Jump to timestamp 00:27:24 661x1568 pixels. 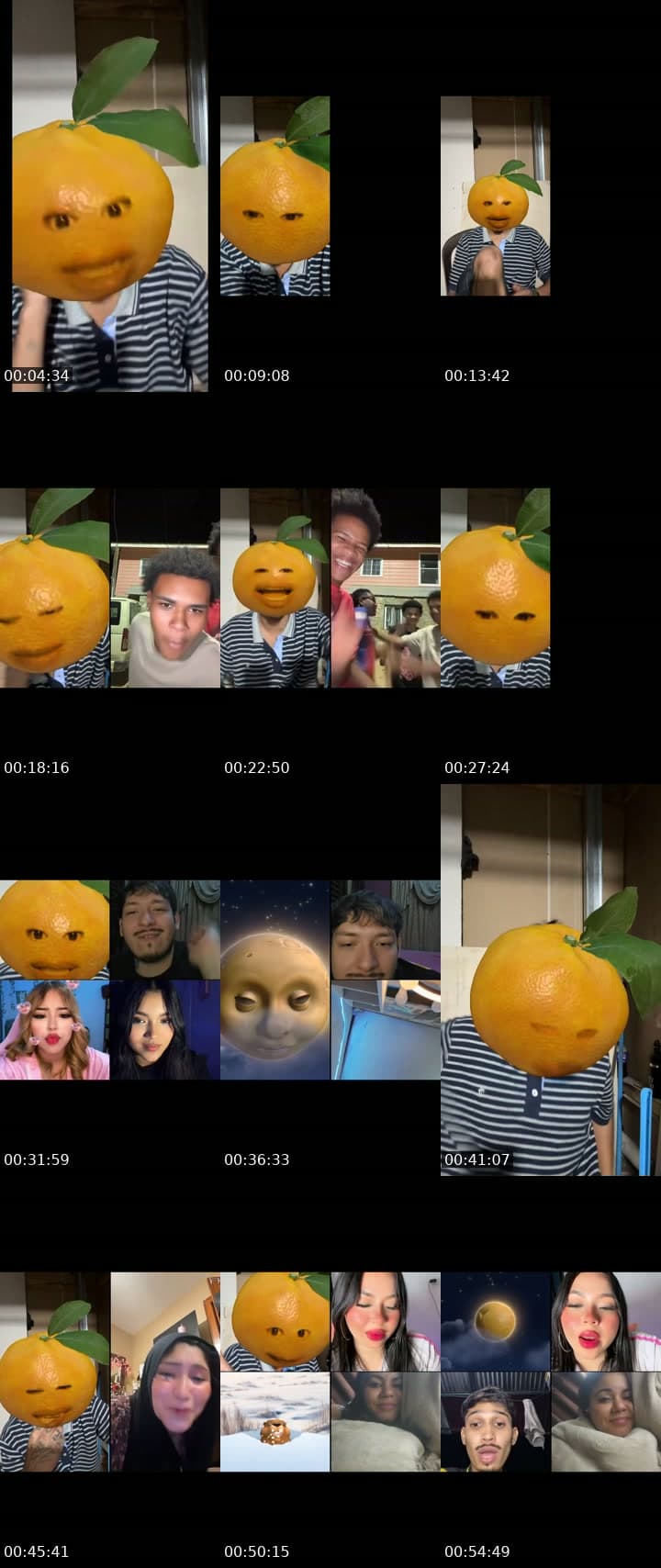(x=477, y=767)
